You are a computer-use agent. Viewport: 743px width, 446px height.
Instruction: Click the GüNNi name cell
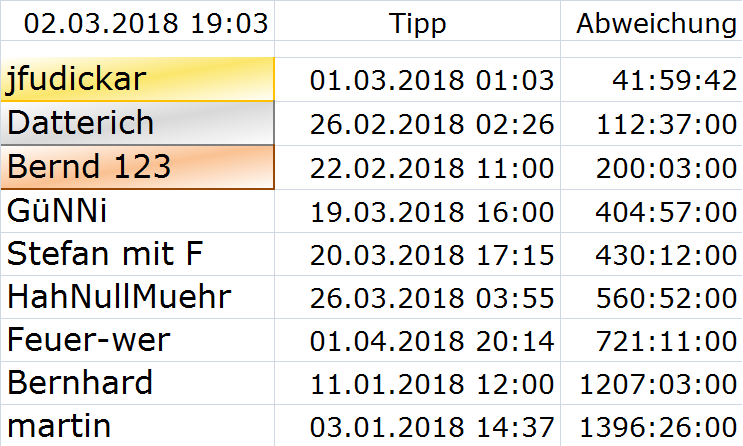tap(137, 211)
